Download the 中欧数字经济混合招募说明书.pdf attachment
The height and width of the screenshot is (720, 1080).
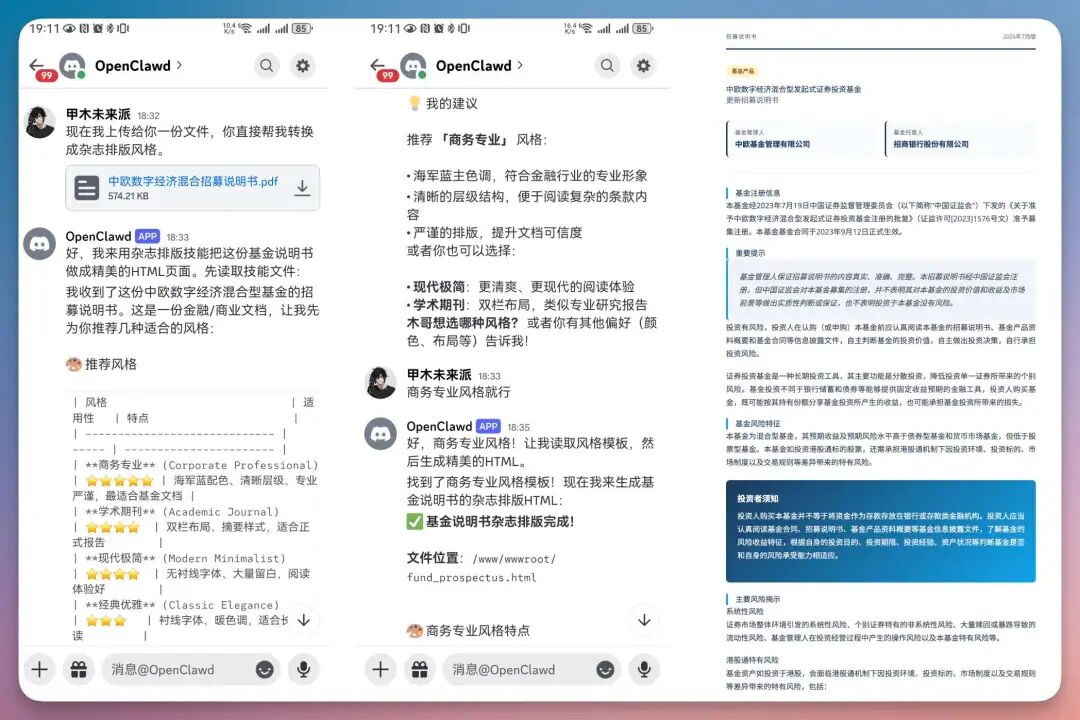coord(302,187)
